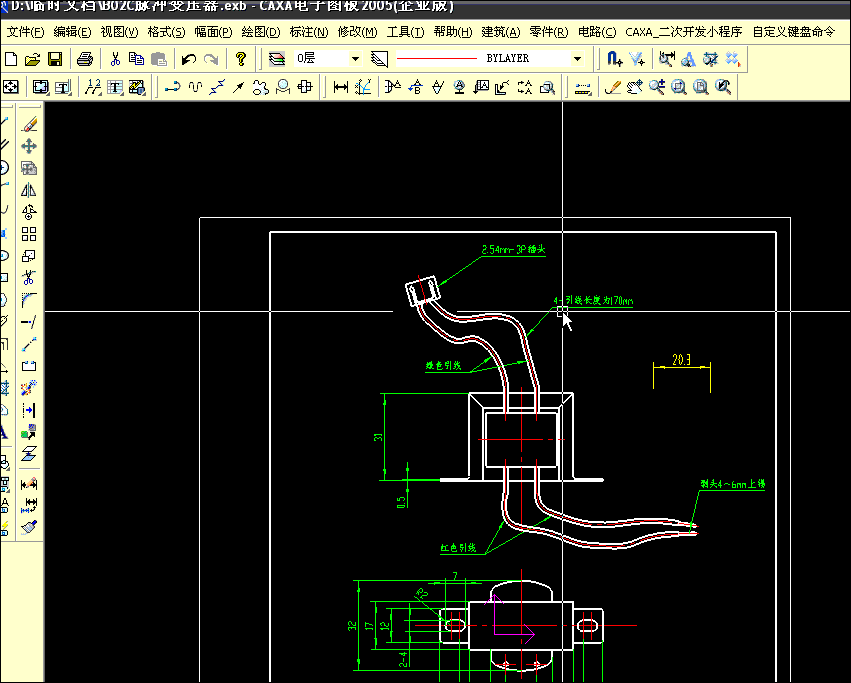The width and height of the screenshot is (851, 683).
Task: Click the blue magnet snap icon
Action: tap(614, 59)
